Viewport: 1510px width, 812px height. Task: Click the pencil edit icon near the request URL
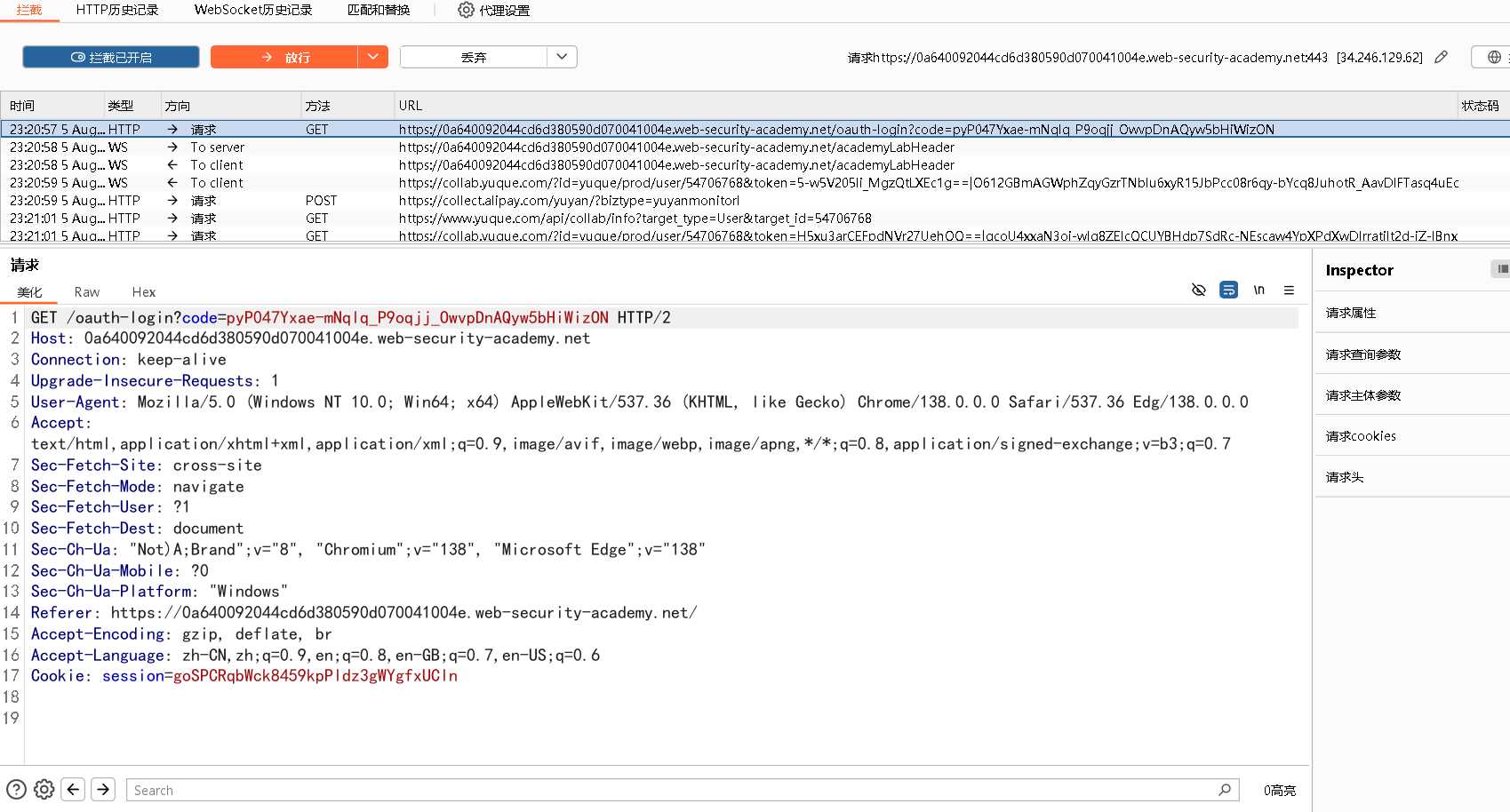coord(1441,56)
